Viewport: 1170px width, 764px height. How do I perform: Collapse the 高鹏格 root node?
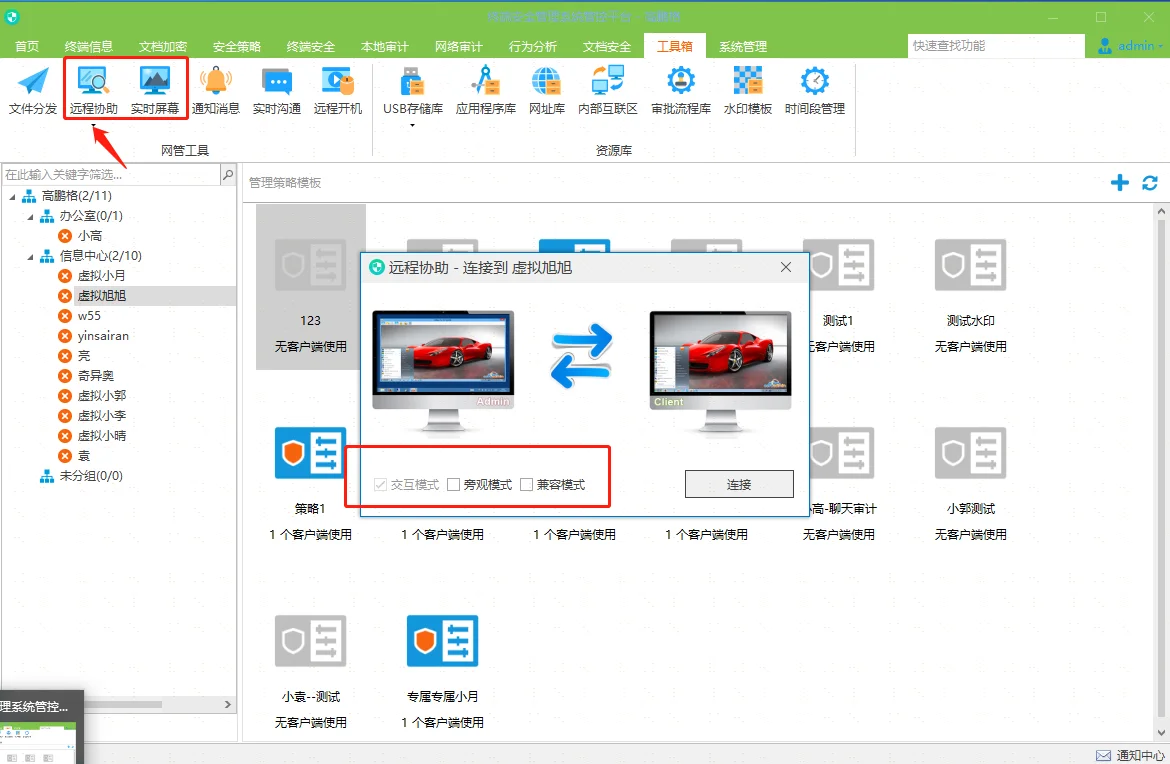pyautogui.click(x=14, y=195)
